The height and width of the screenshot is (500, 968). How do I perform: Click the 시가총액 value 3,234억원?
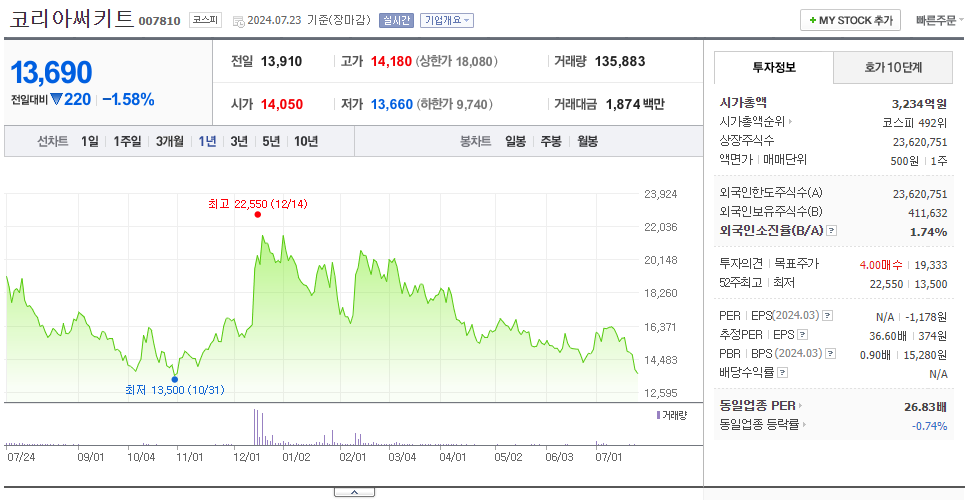pos(919,104)
